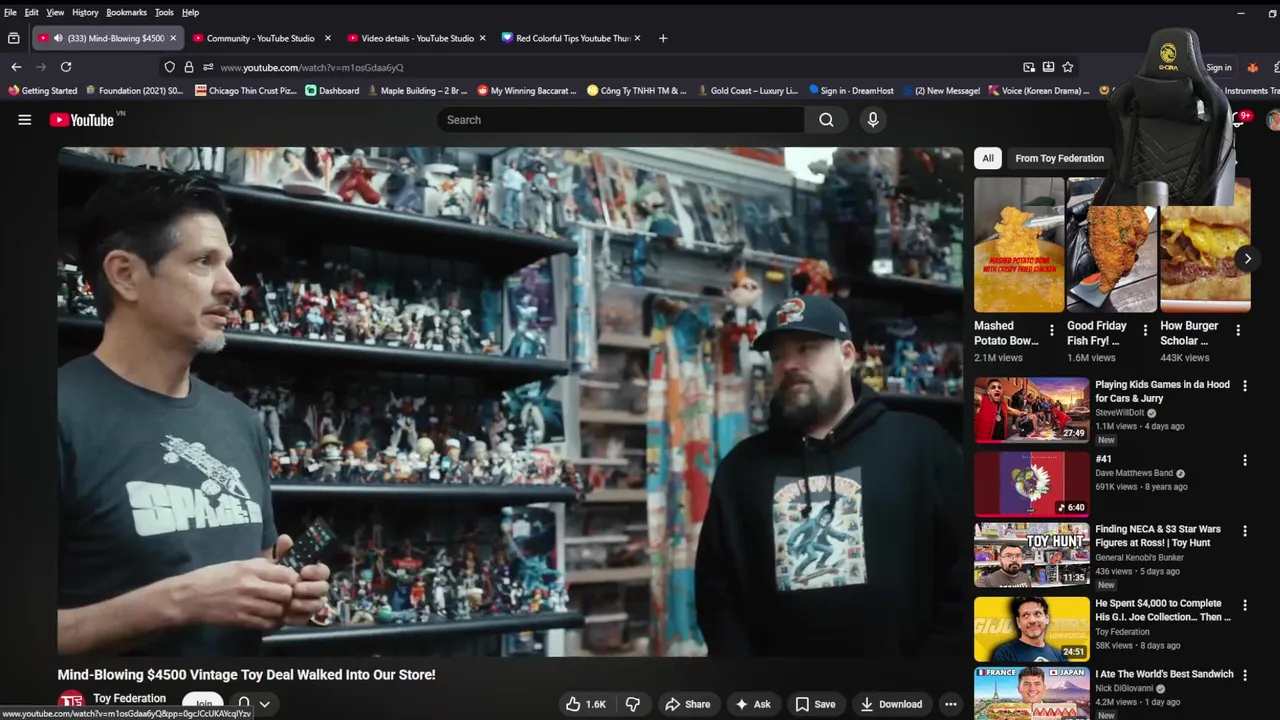Viewport: 1280px width, 720px height.
Task: Ask about this video with the Ask button
Action: [x=753, y=704]
